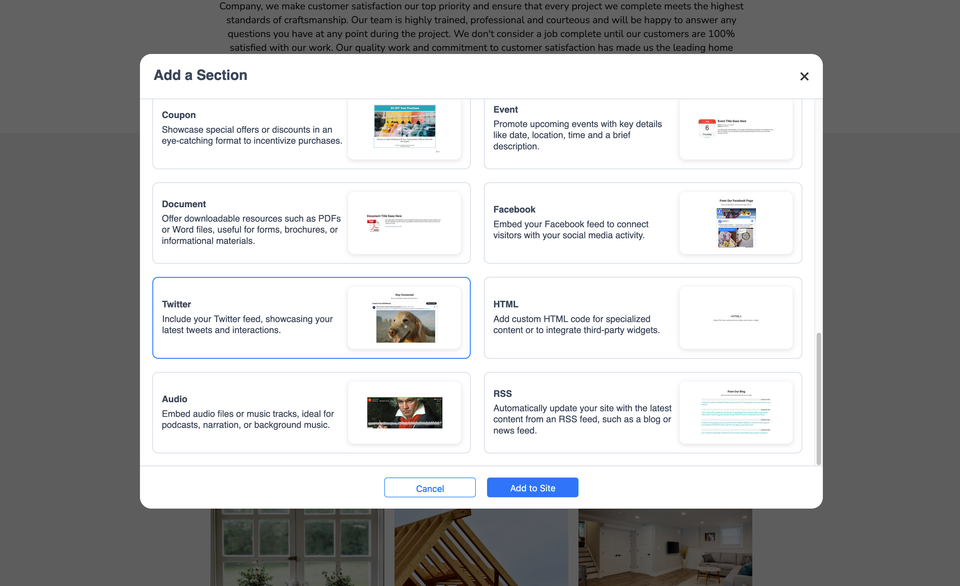This screenshot has height=586, width=960.
Task: Click the Coupon section title
Action: coord(179,115)
